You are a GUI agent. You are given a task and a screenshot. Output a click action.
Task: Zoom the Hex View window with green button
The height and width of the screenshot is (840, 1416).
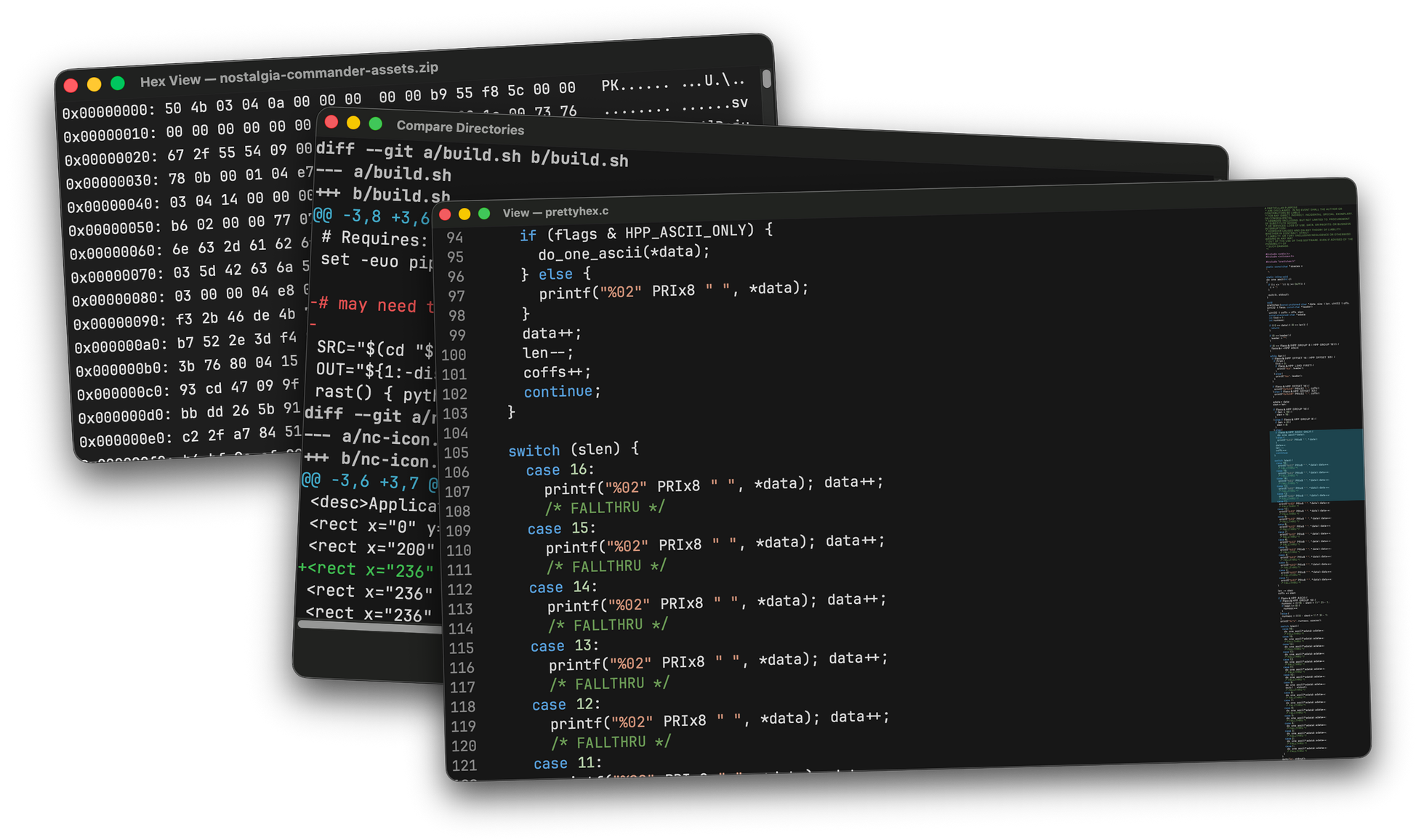point(117,83)
